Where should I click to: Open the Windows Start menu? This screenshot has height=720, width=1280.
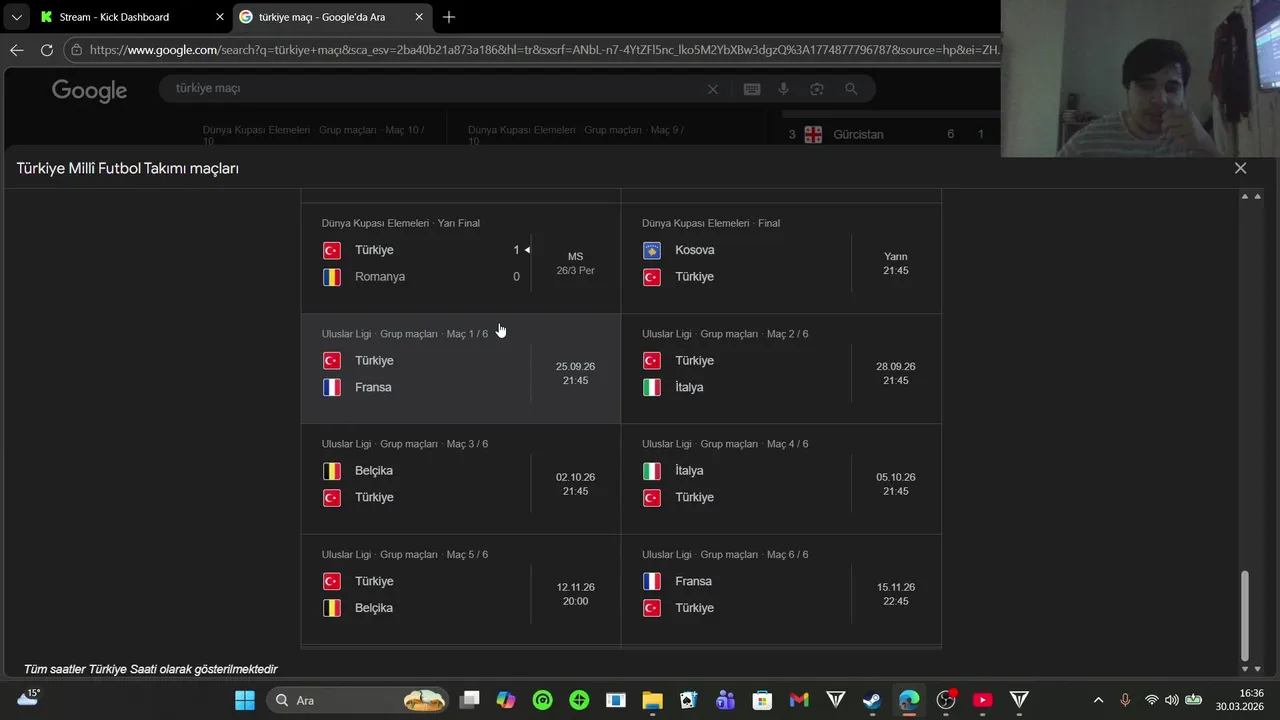245,700
